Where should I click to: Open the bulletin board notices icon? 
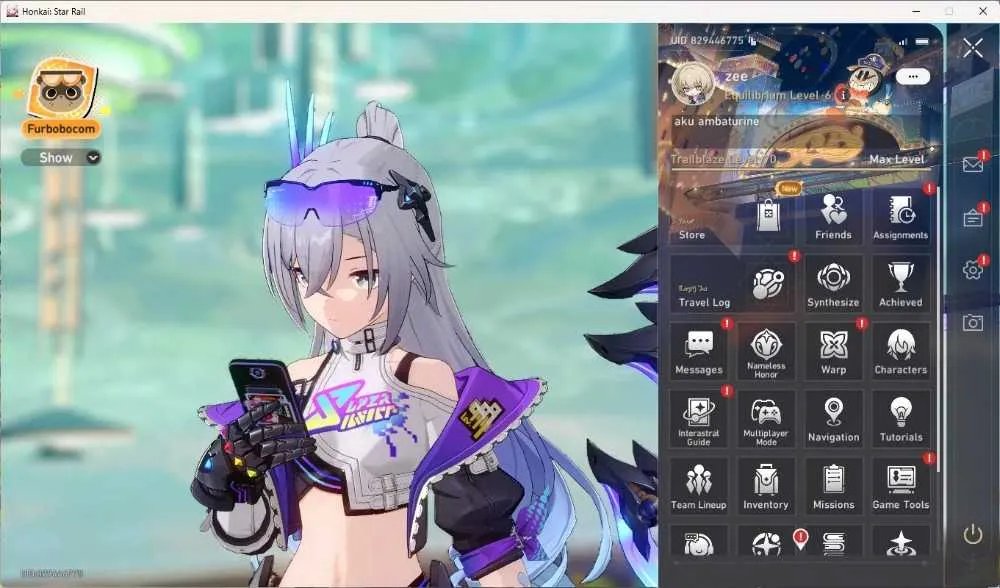click(973, 218)
